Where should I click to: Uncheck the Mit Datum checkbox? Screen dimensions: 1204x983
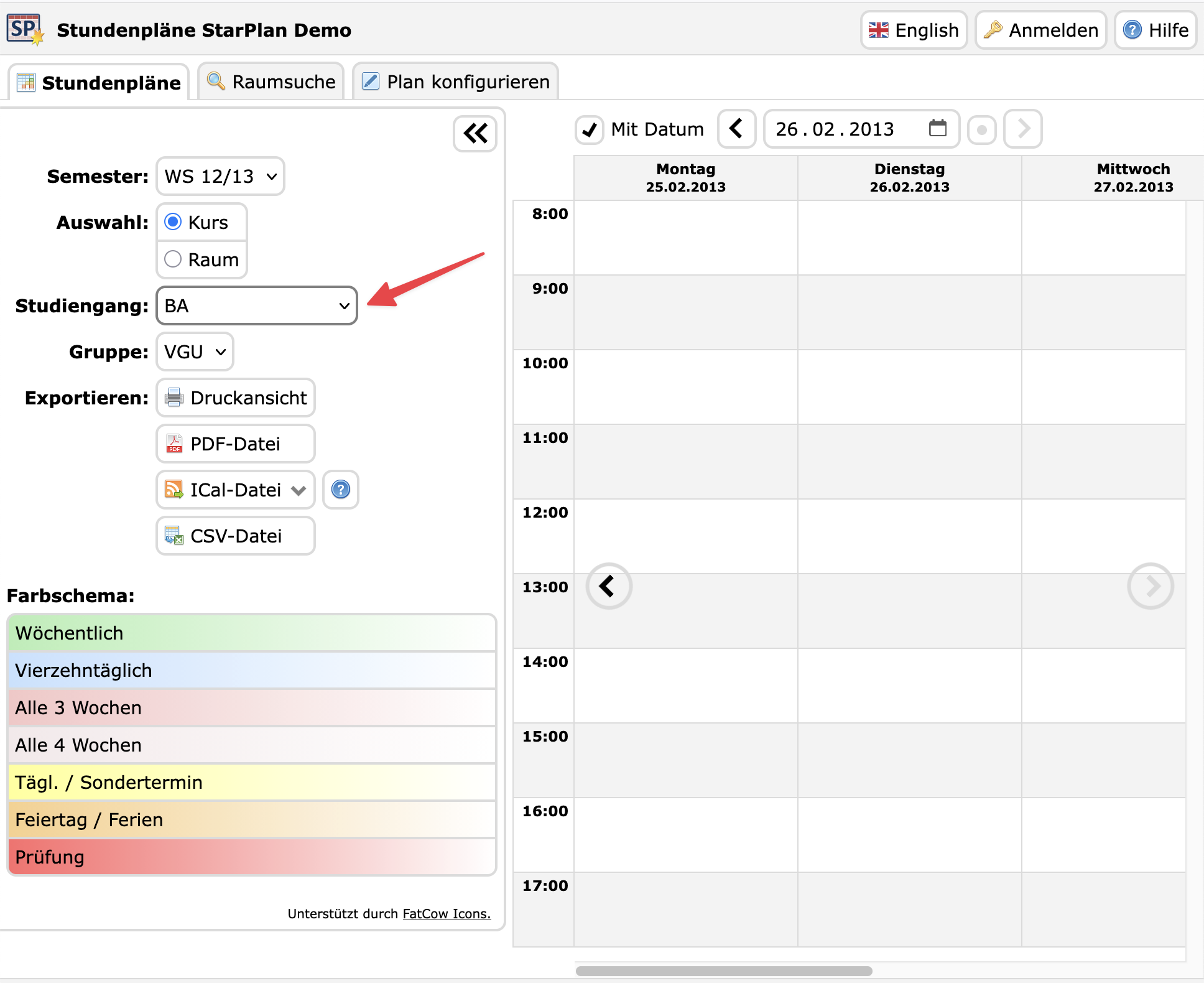pos(590,129)
